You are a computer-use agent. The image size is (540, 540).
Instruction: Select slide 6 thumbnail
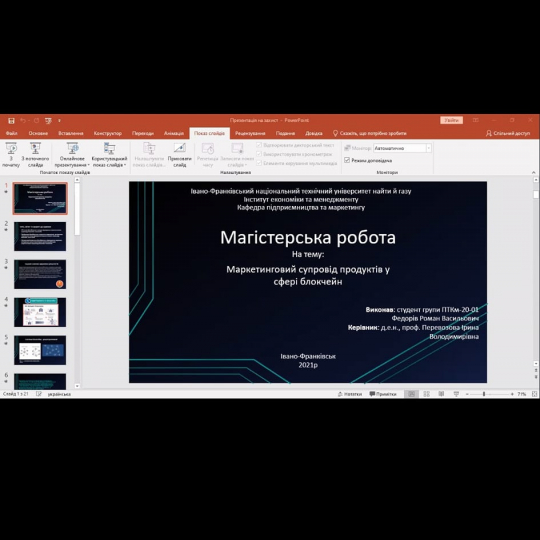[x=40, y=381]
